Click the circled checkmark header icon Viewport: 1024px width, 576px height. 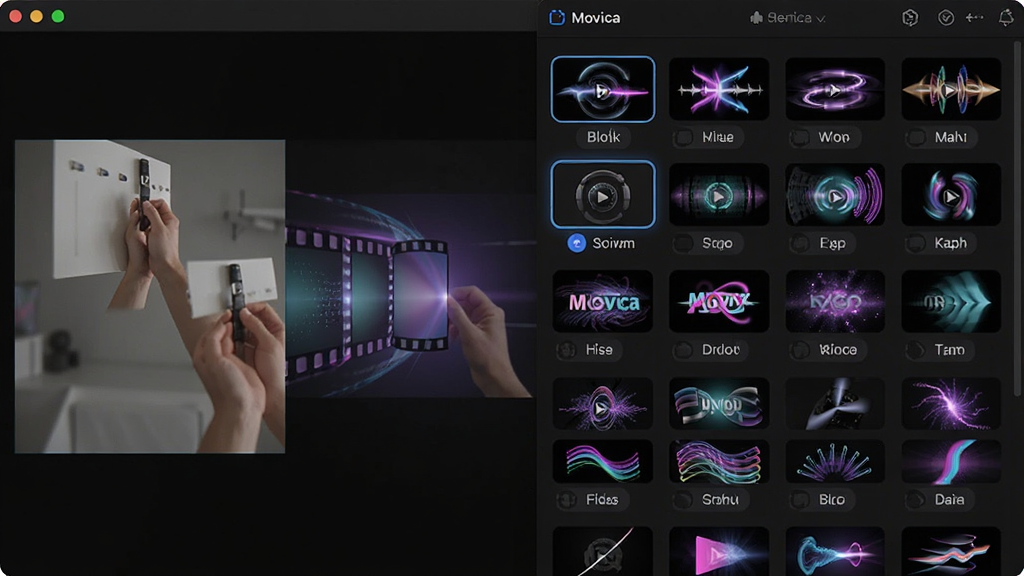(946, 18)
